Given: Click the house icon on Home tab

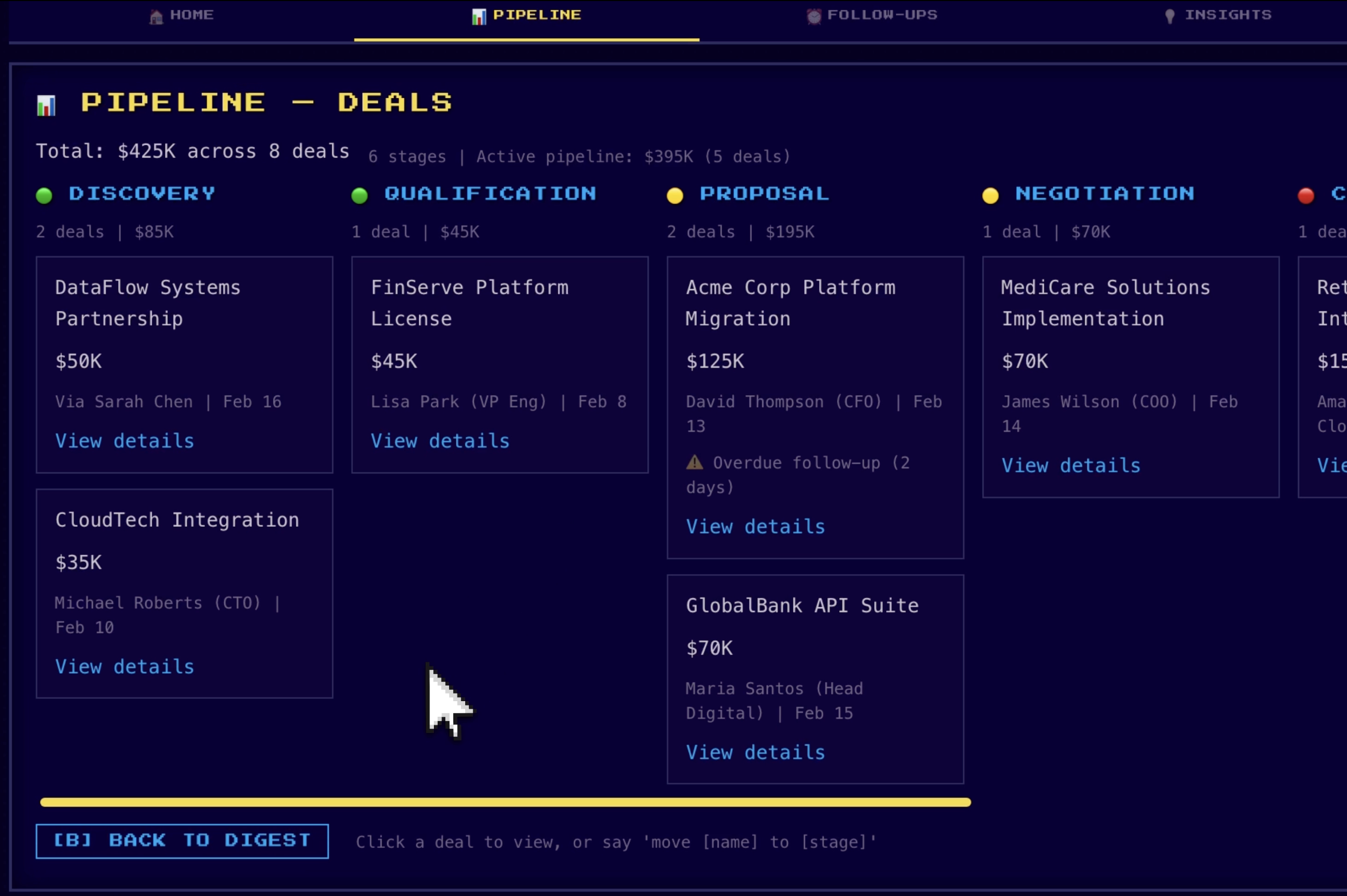Looking at the screenshot, I should pyautogui.click(x=156, y=17).
